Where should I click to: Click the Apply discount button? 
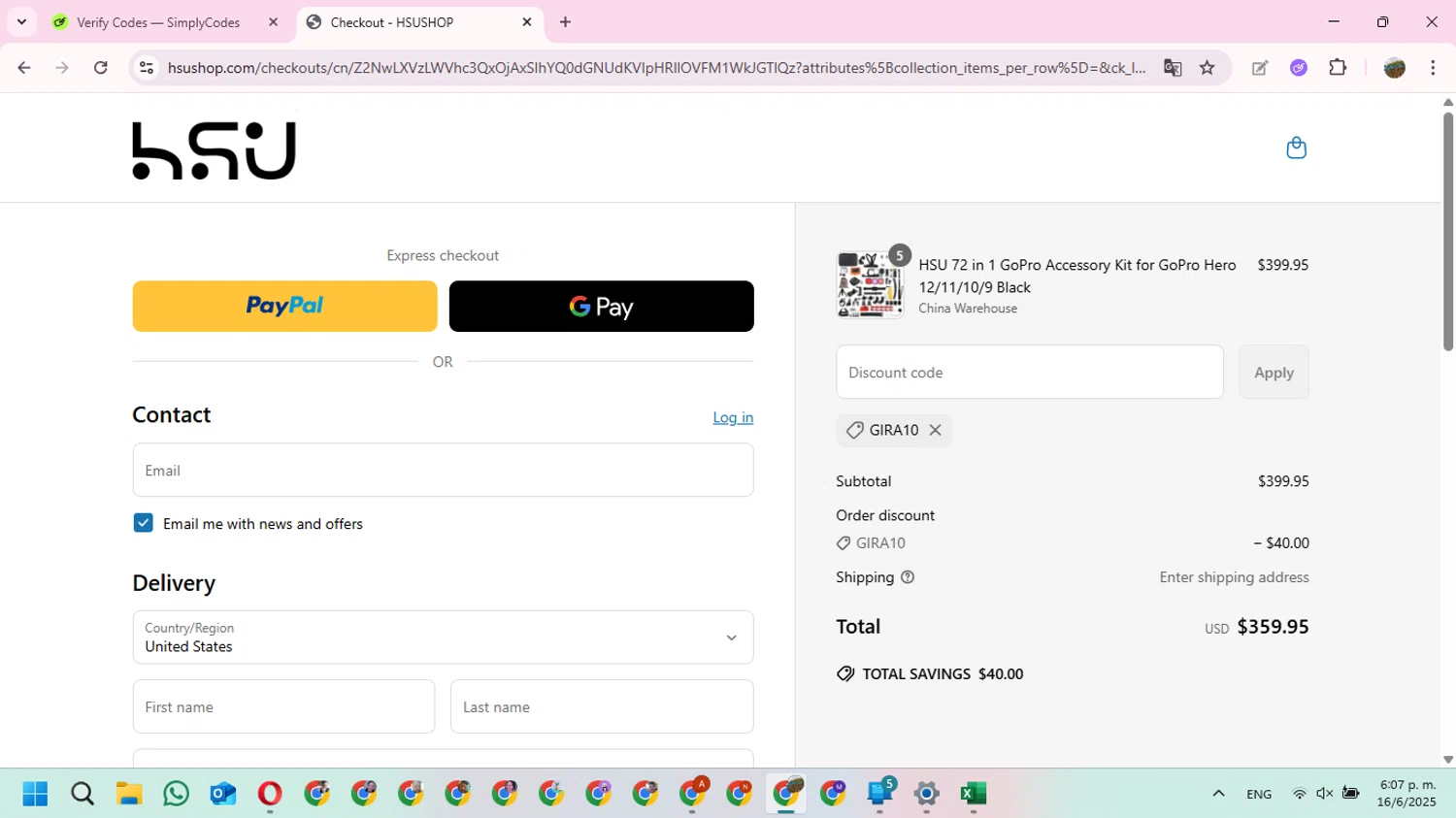point(1274,373)
